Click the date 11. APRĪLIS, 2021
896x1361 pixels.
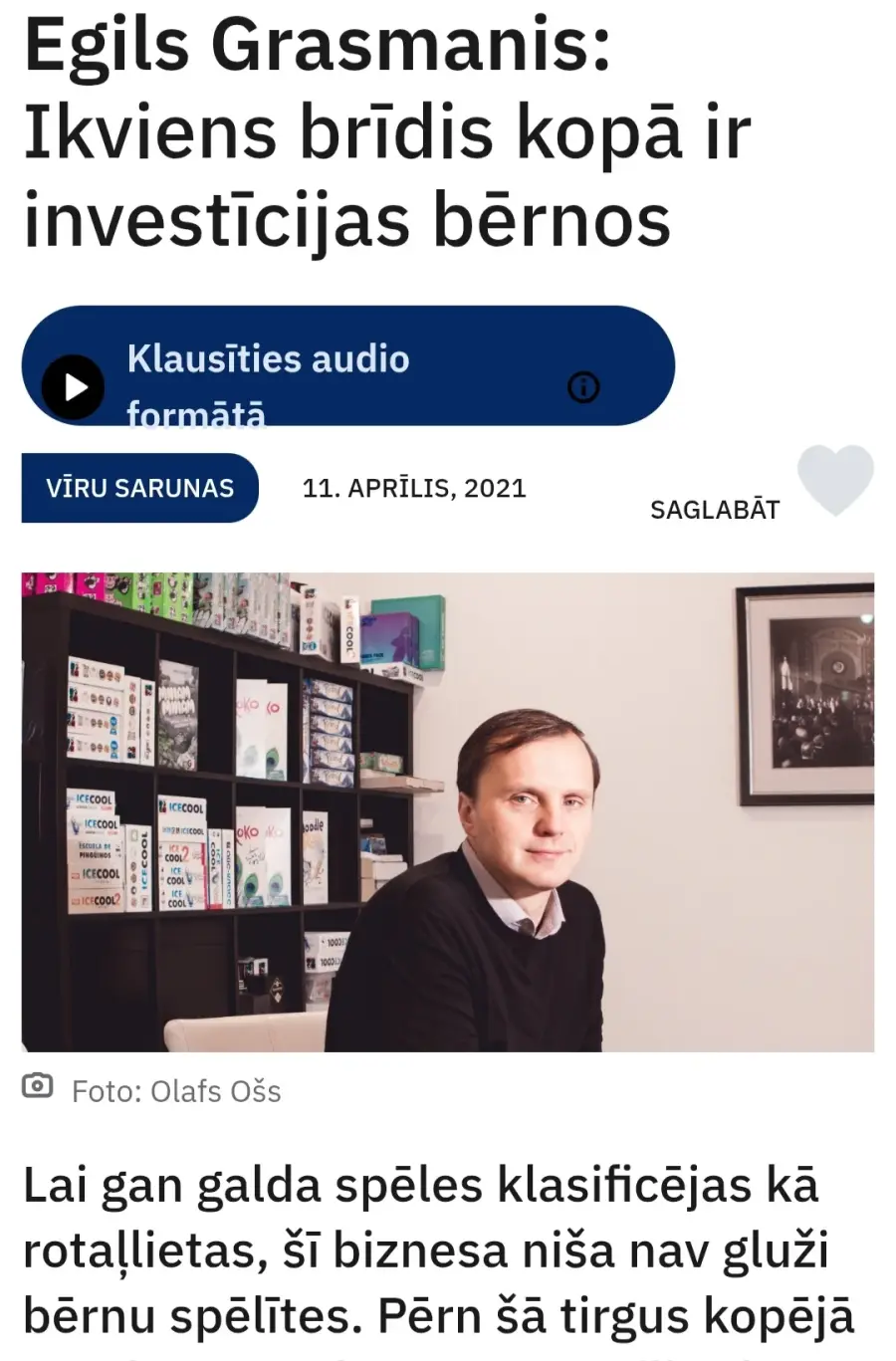pos(414,488)
